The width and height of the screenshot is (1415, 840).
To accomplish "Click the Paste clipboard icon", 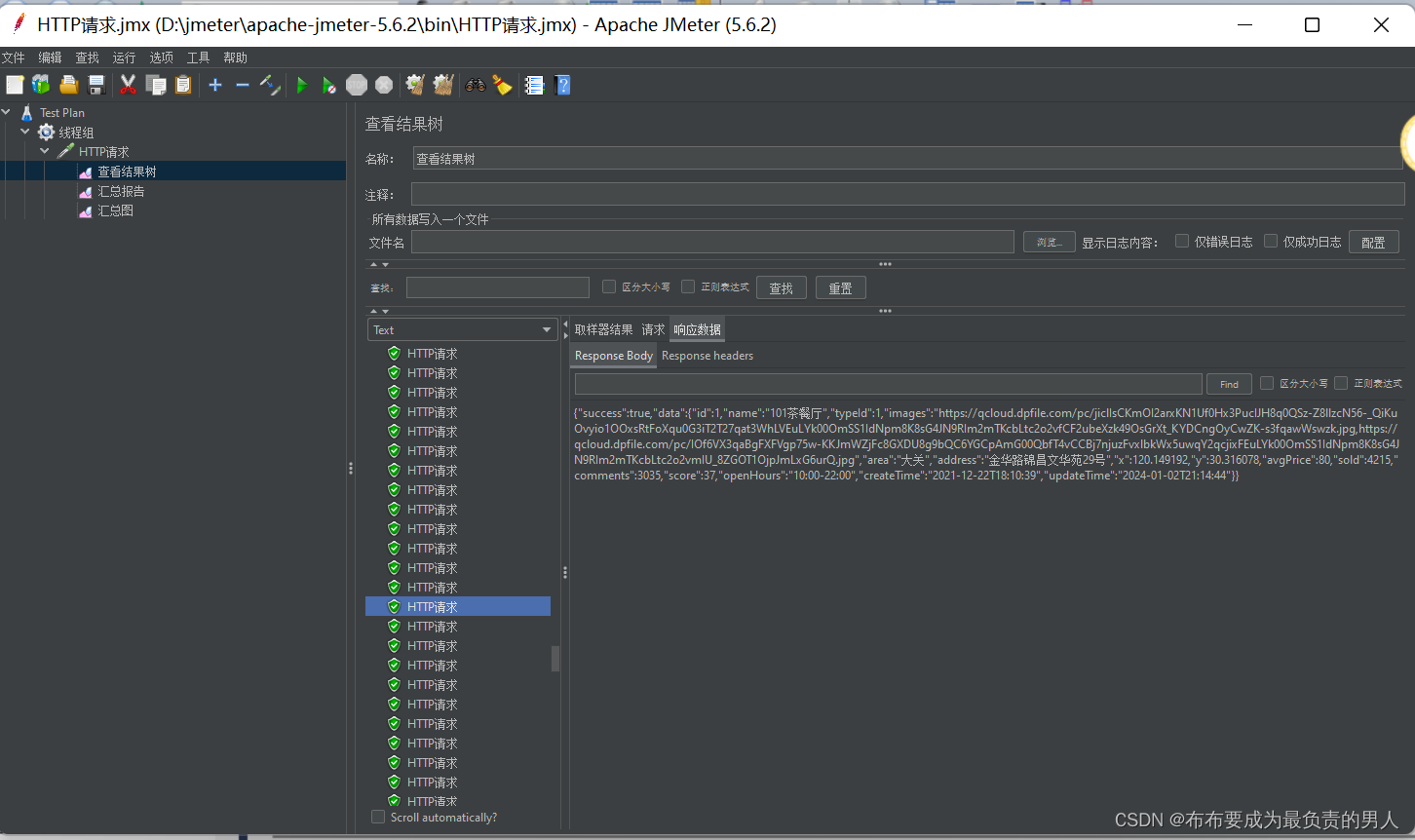I will [x=183, y=85].
